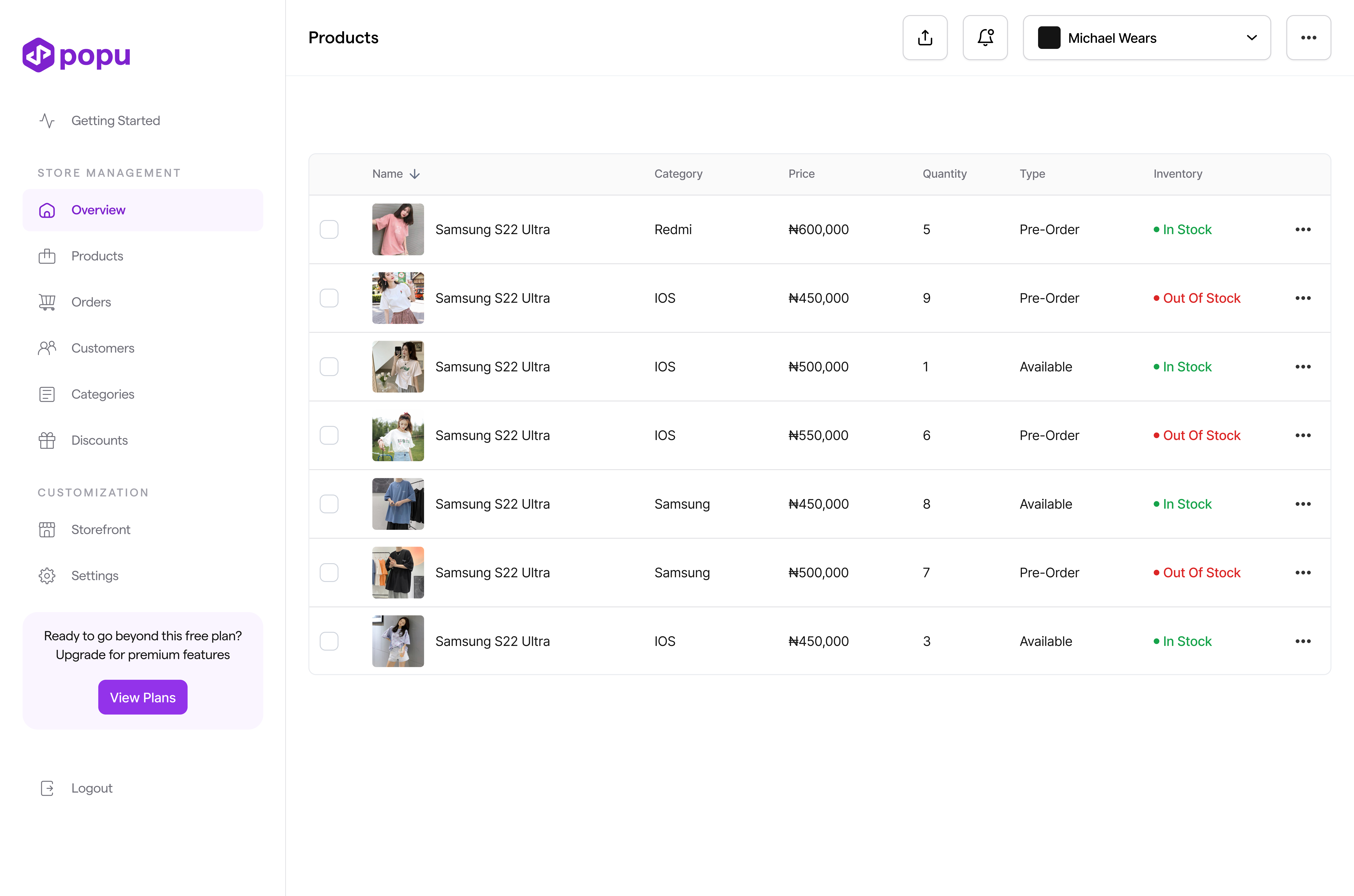The image size is (1354, 896).
Task: Click the Customers people icon
Action: (x=47, y=348)
